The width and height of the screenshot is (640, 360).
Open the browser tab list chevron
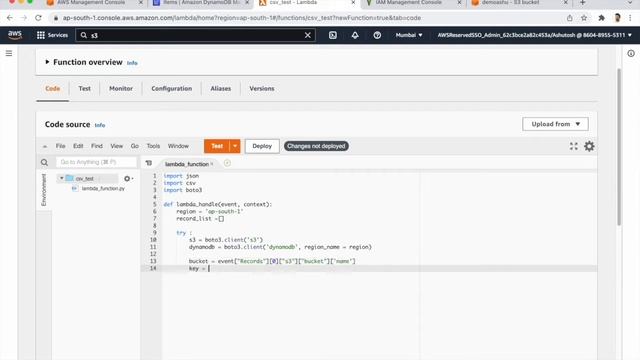coord(630,2)
